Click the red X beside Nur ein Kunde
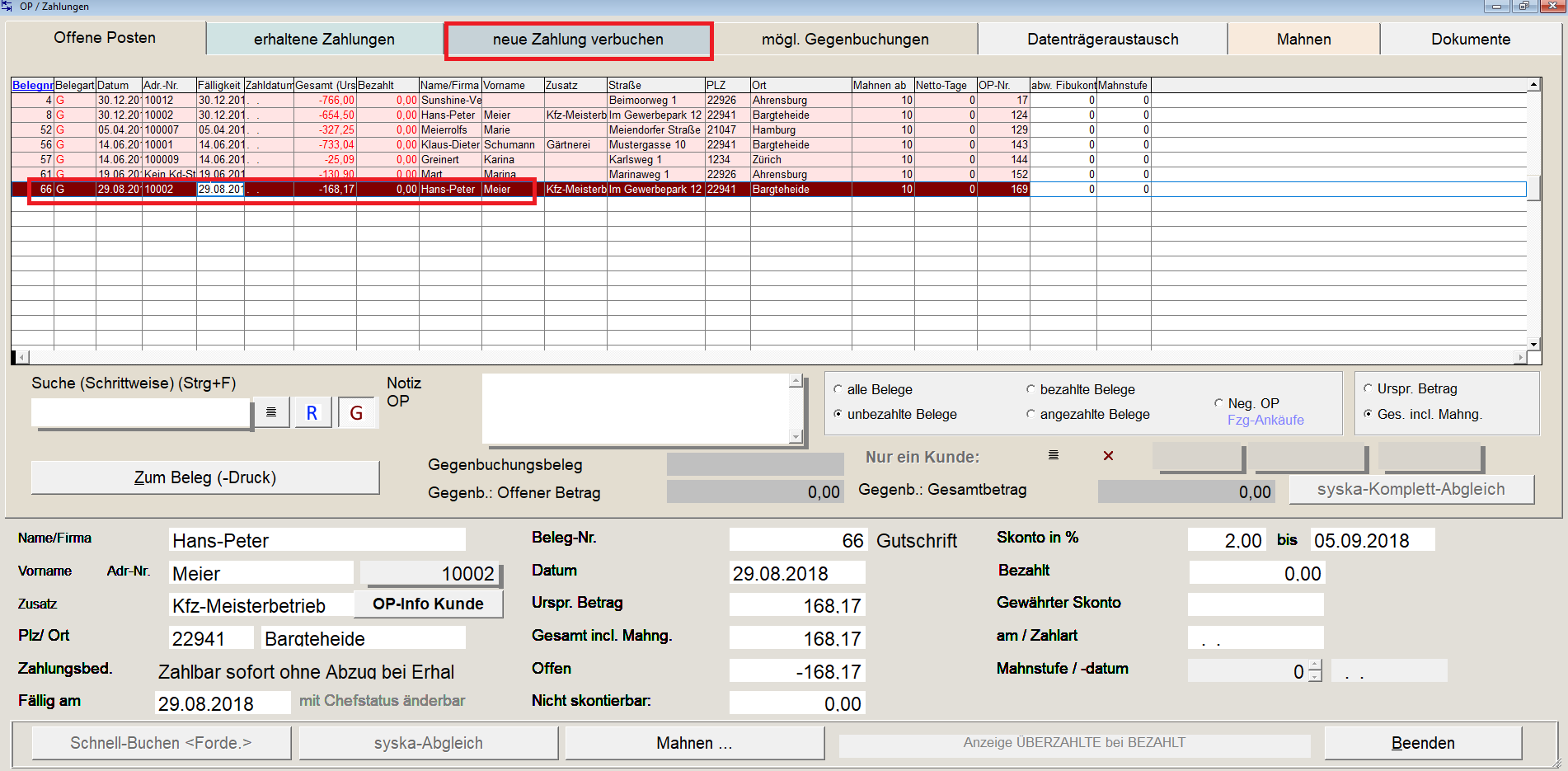Image resolution: width=1568 pixels, height=771 pixels. 1108,456
